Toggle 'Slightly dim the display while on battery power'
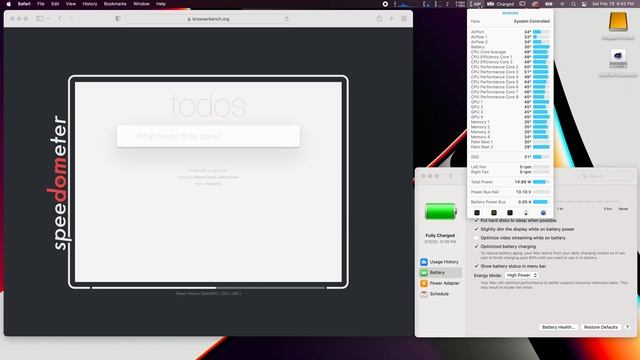This screenshot has height=360, width=640. coord(476,229)
